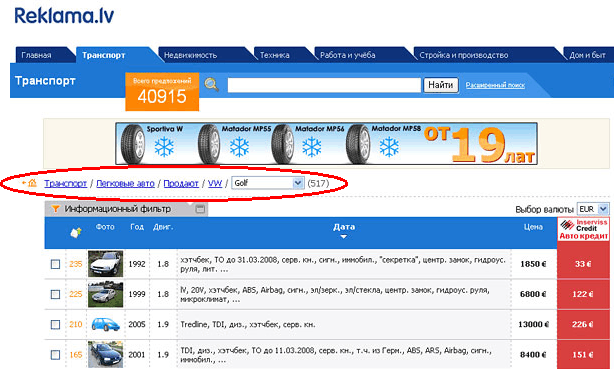Click the notes icon in table header
This screenshot has height=369, width=614.
pos(76,232)
